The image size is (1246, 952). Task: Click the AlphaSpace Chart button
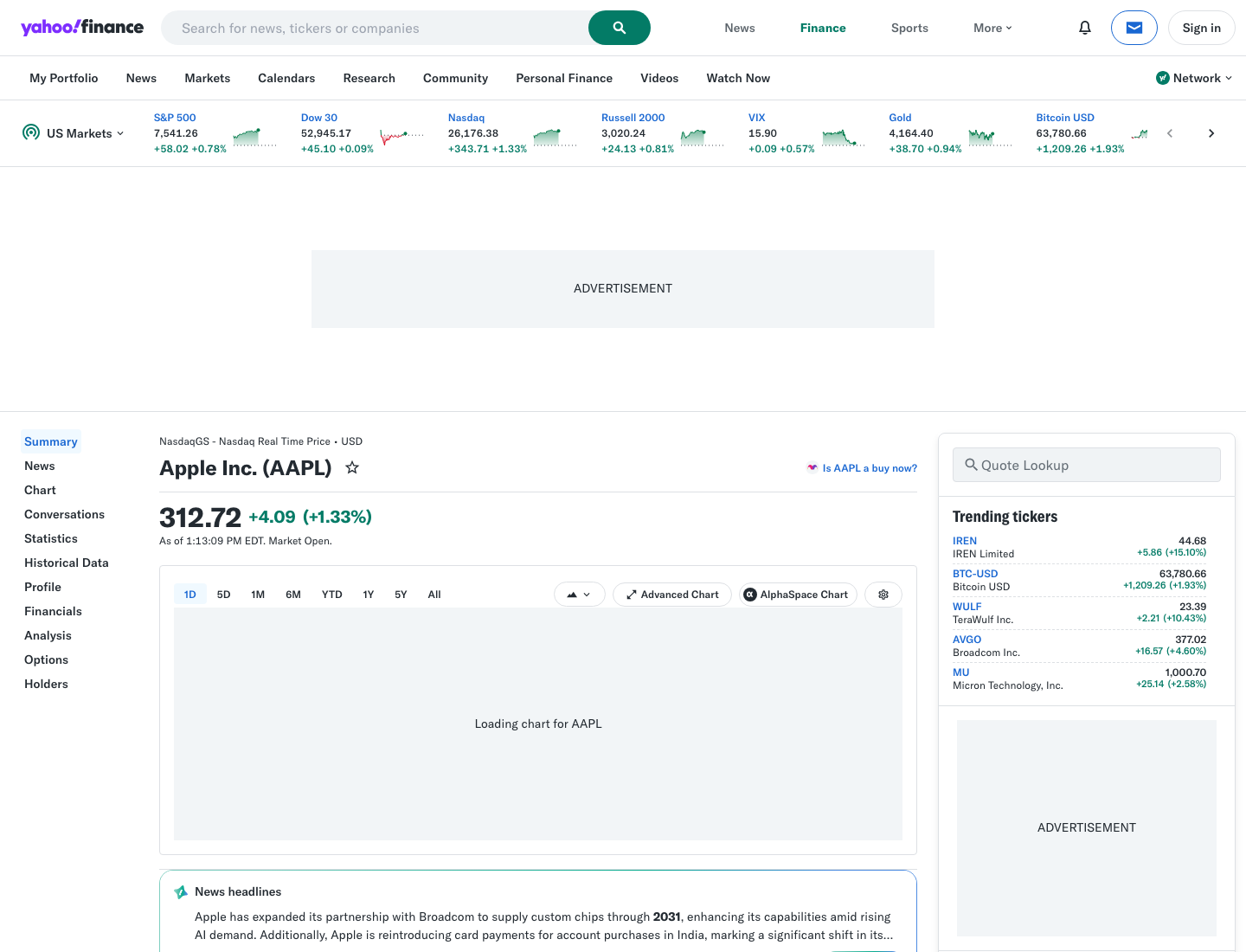796,595
